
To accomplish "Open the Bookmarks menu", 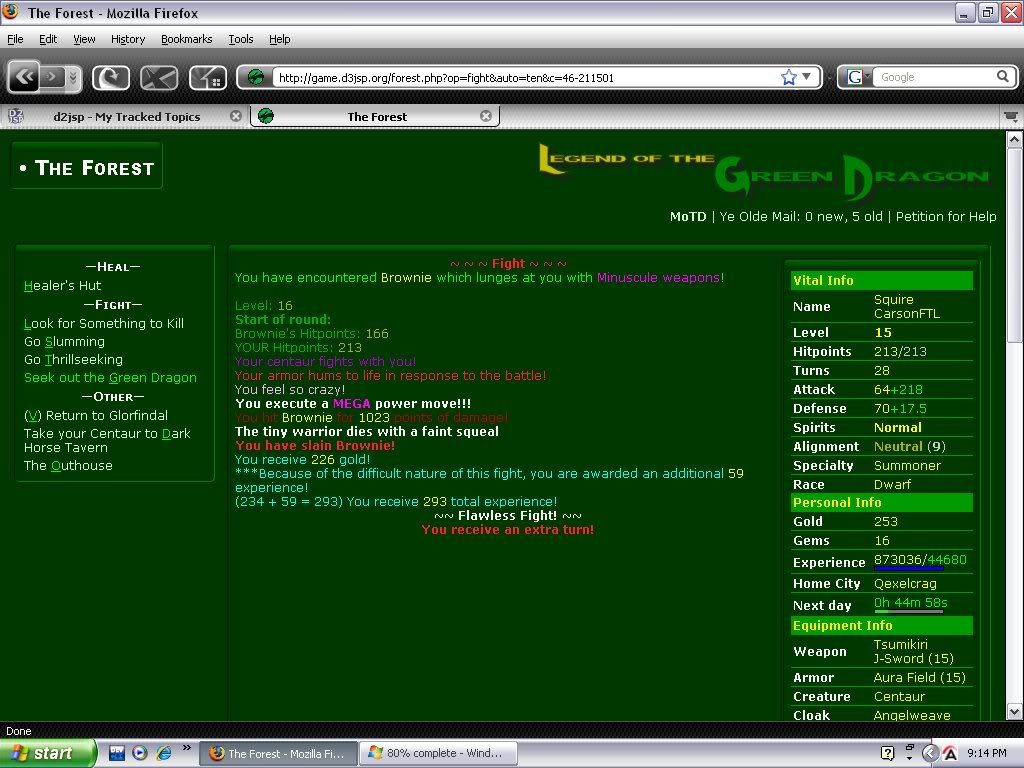I will coord(186,39).
